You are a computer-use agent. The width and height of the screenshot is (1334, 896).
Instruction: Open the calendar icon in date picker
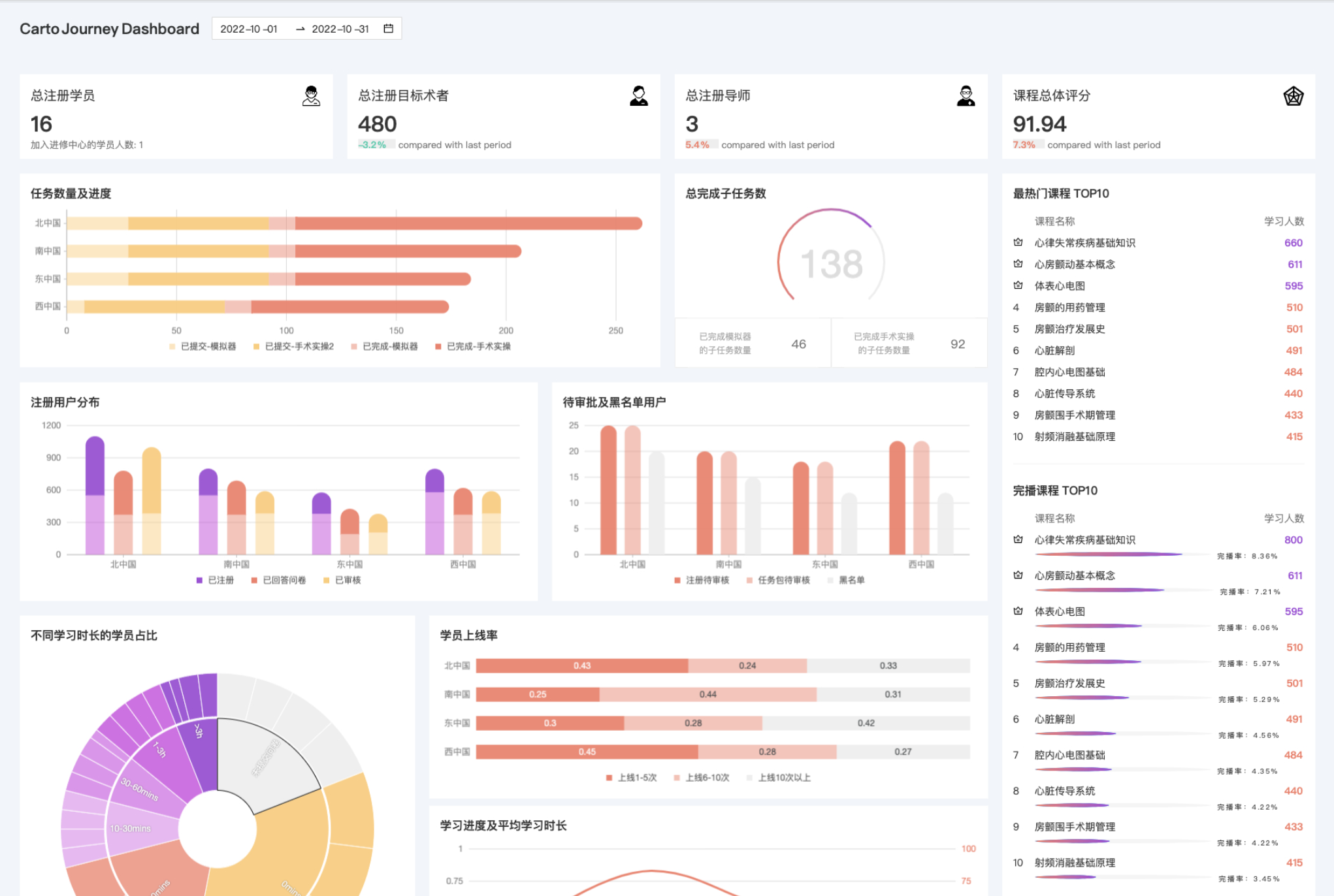pyautogui.click(x=388, y=29)
